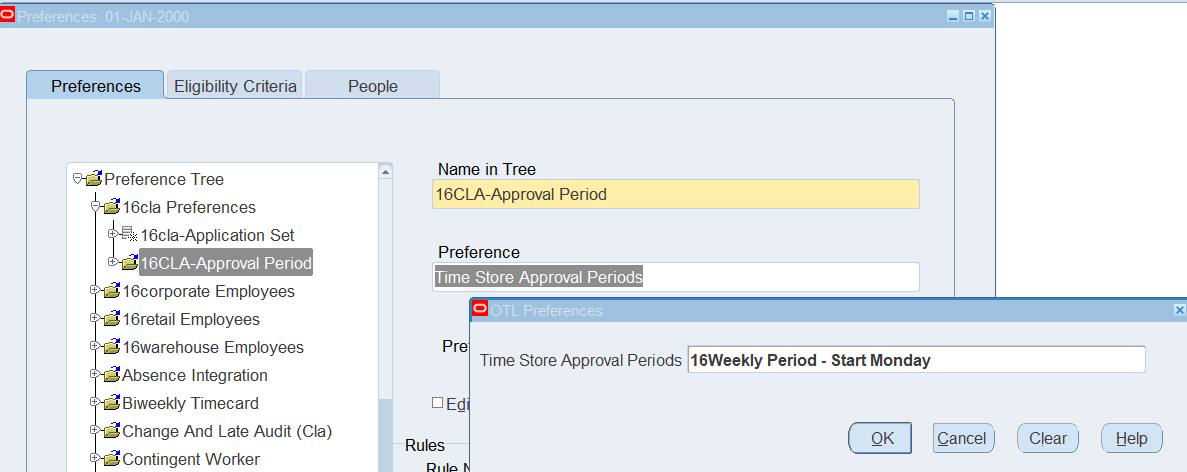Expand the 16retail Employees tree node
The image size is (1187, 472).
click(95, 319)
